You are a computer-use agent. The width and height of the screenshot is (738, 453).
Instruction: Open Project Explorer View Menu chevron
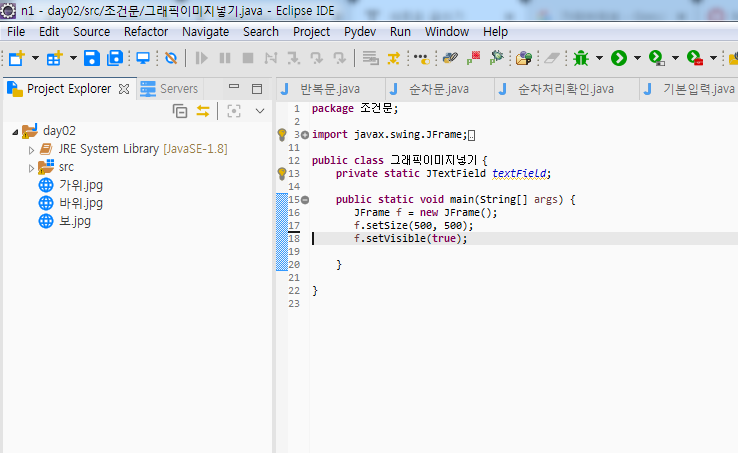[260, 111]
